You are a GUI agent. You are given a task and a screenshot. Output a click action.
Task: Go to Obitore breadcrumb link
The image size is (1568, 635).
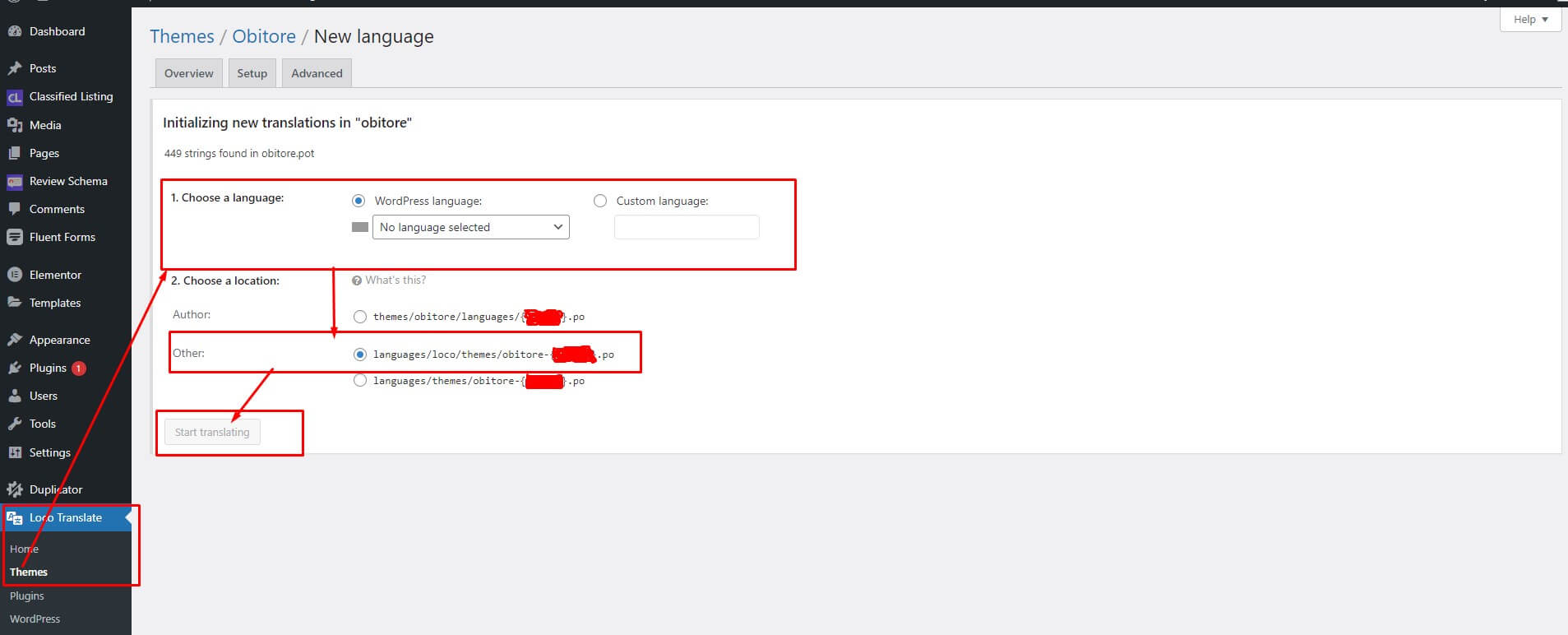click(x=264, y=36)
